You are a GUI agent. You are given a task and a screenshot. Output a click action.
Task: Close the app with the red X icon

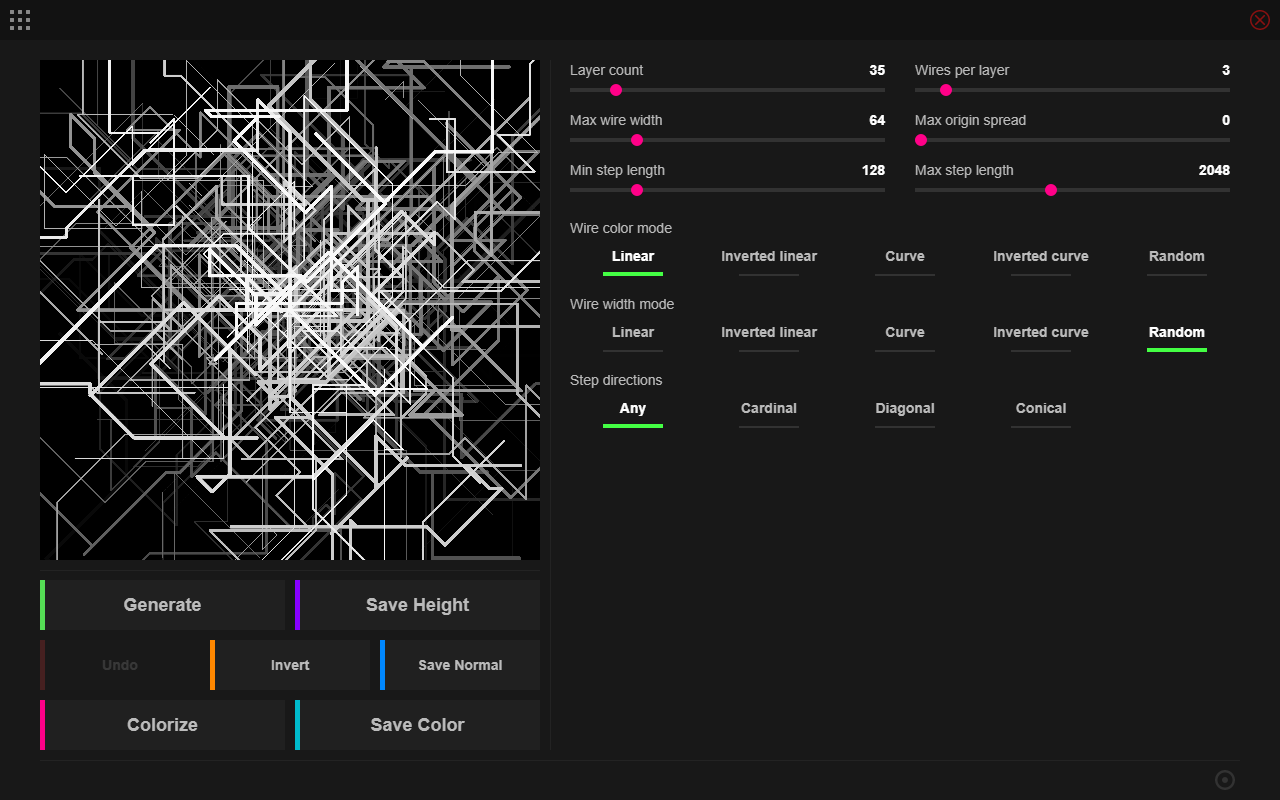[1260, 20]
